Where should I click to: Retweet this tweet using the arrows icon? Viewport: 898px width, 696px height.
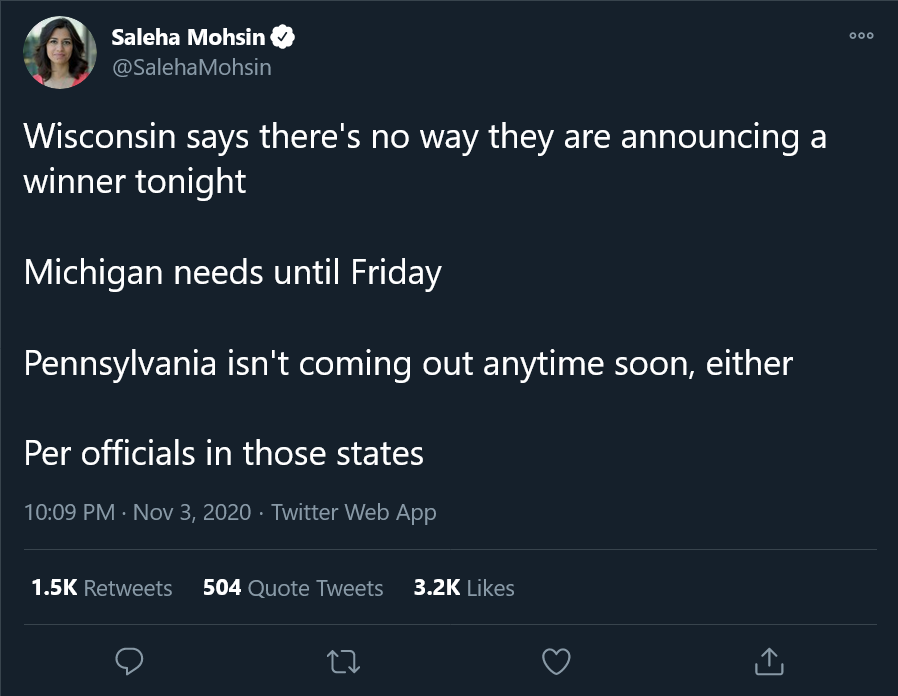(x=343, y=660)
